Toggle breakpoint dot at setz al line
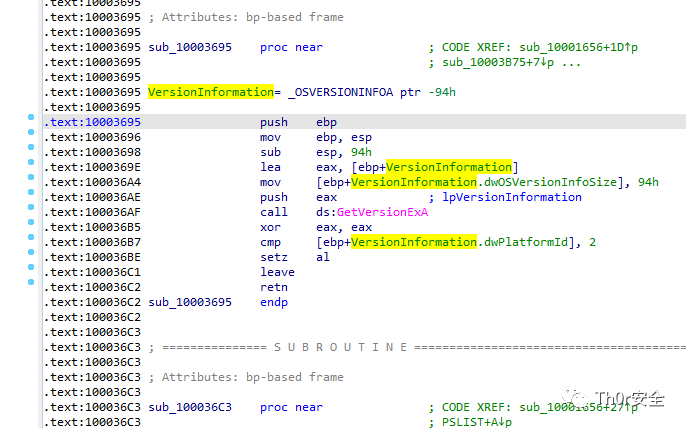Image resolution: width=686 pixels, height=428 pixels. click(31, 252)
